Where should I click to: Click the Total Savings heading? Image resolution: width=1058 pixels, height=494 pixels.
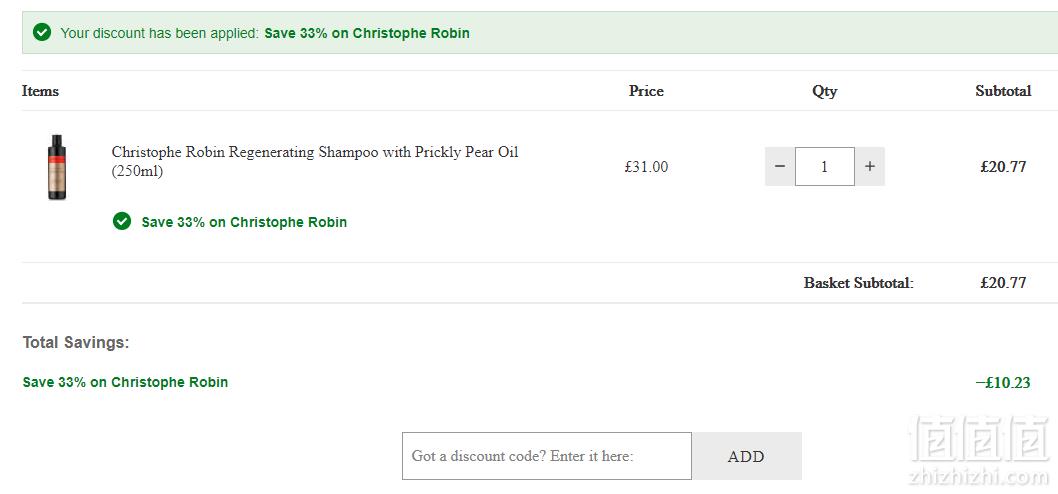[76, 342]
